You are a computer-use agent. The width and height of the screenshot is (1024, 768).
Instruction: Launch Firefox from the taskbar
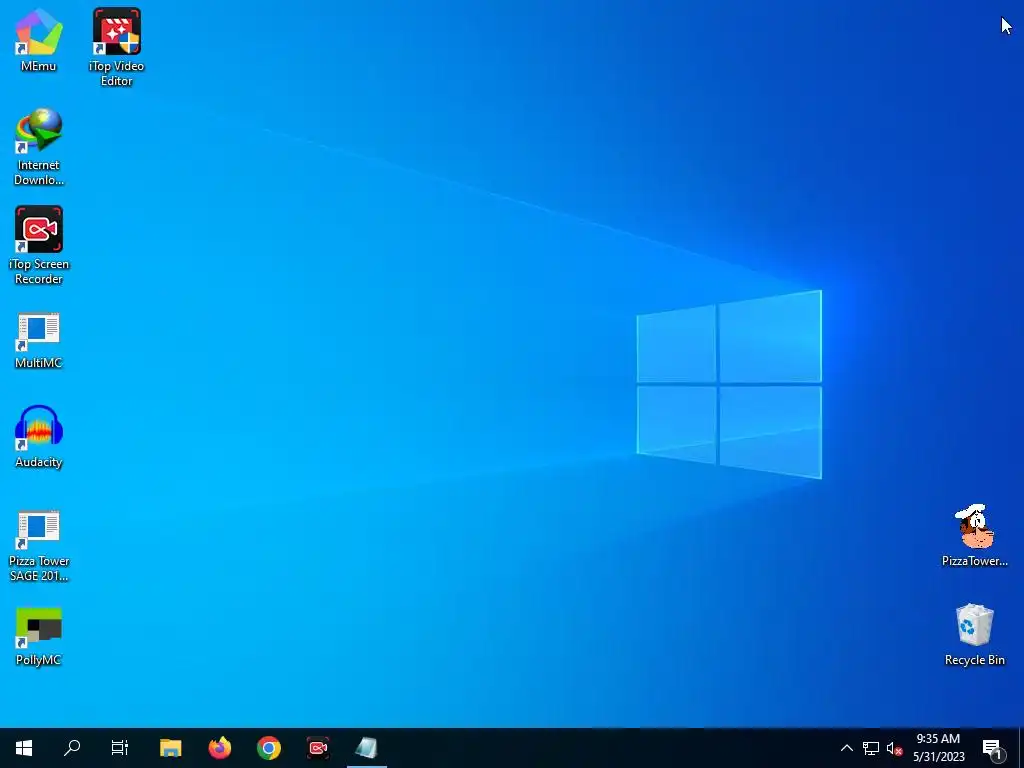(x=220, y=748)
